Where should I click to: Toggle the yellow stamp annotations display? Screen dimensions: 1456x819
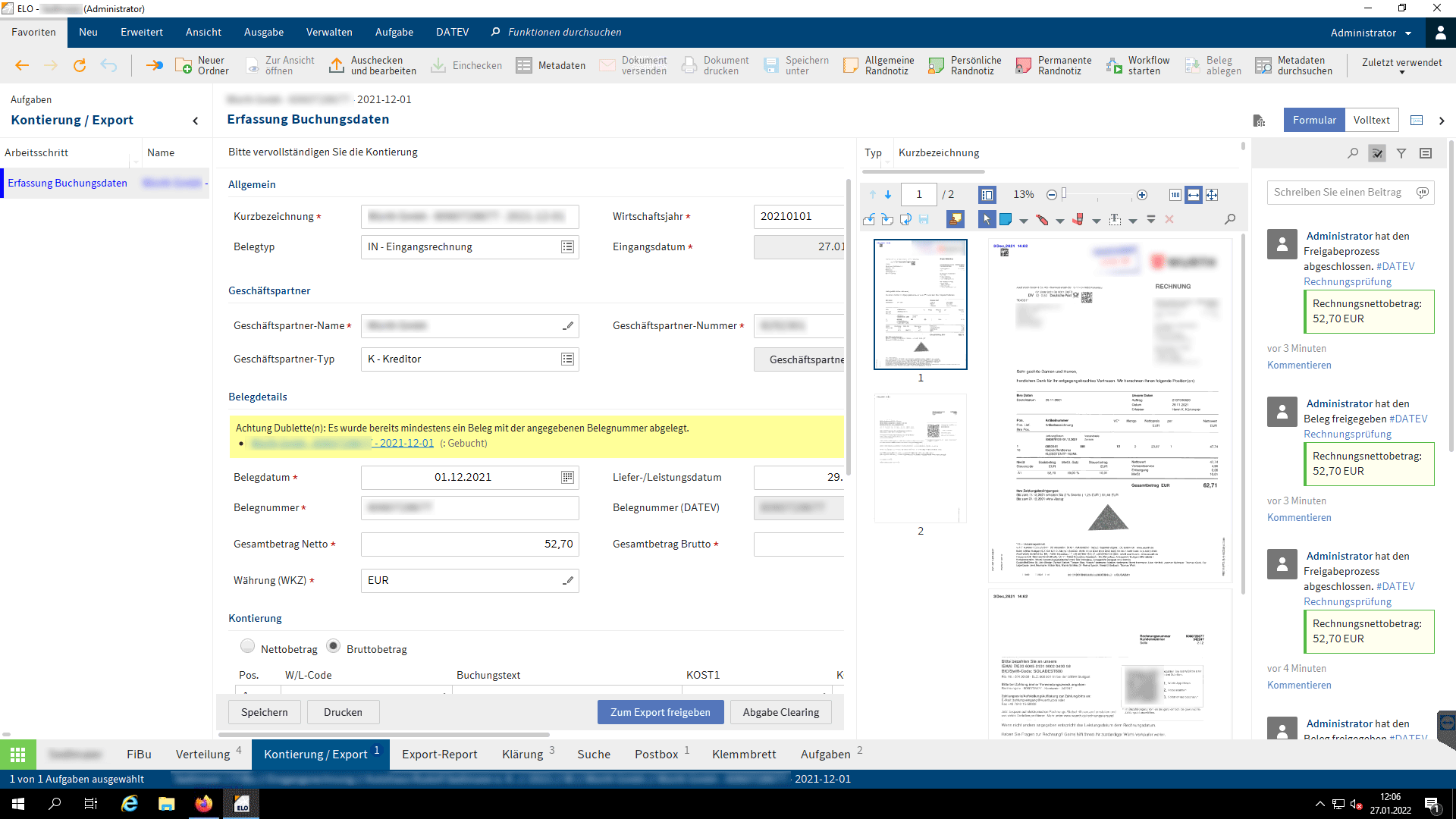point(955,219)
